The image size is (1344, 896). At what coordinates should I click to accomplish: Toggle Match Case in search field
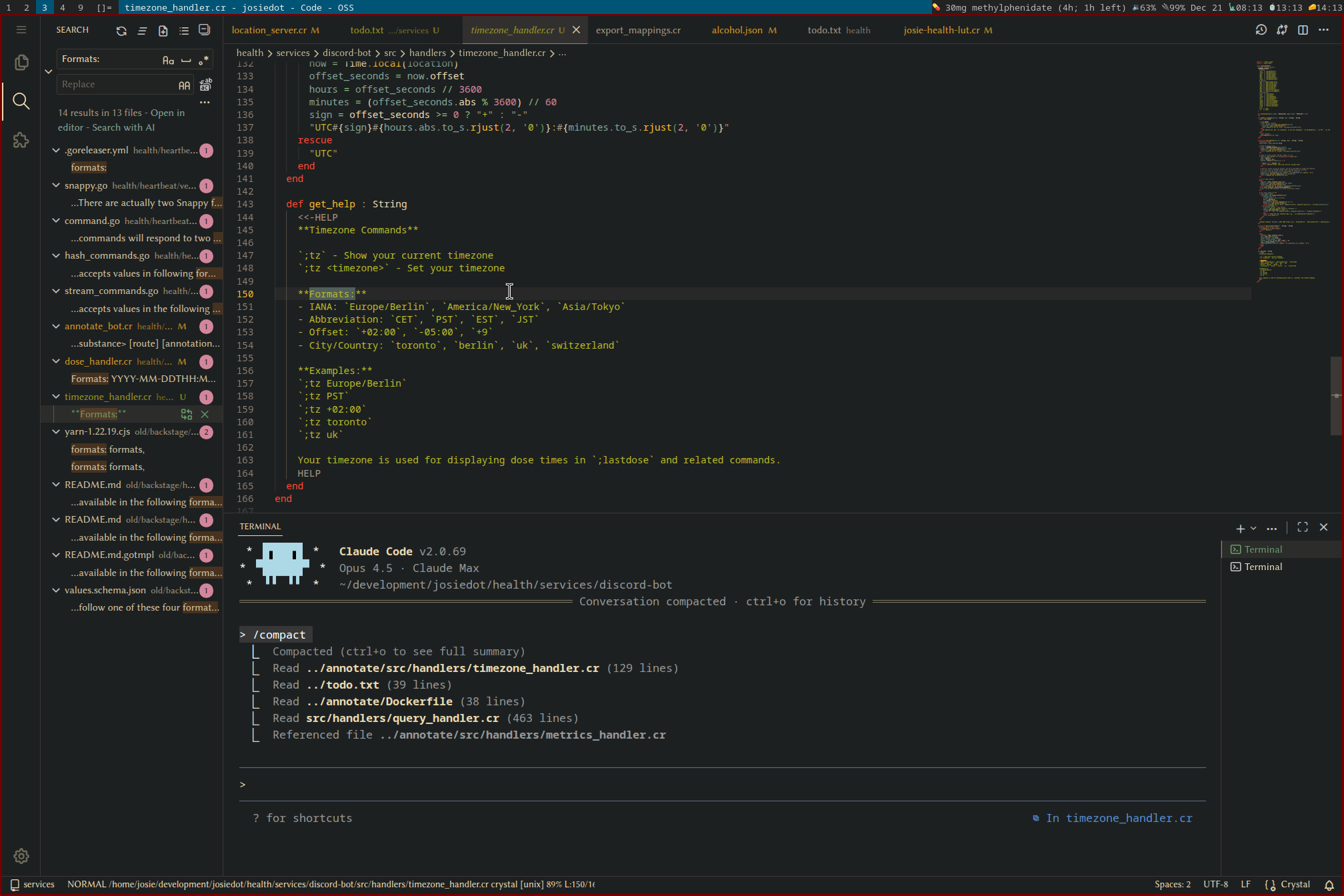(168, 60)
